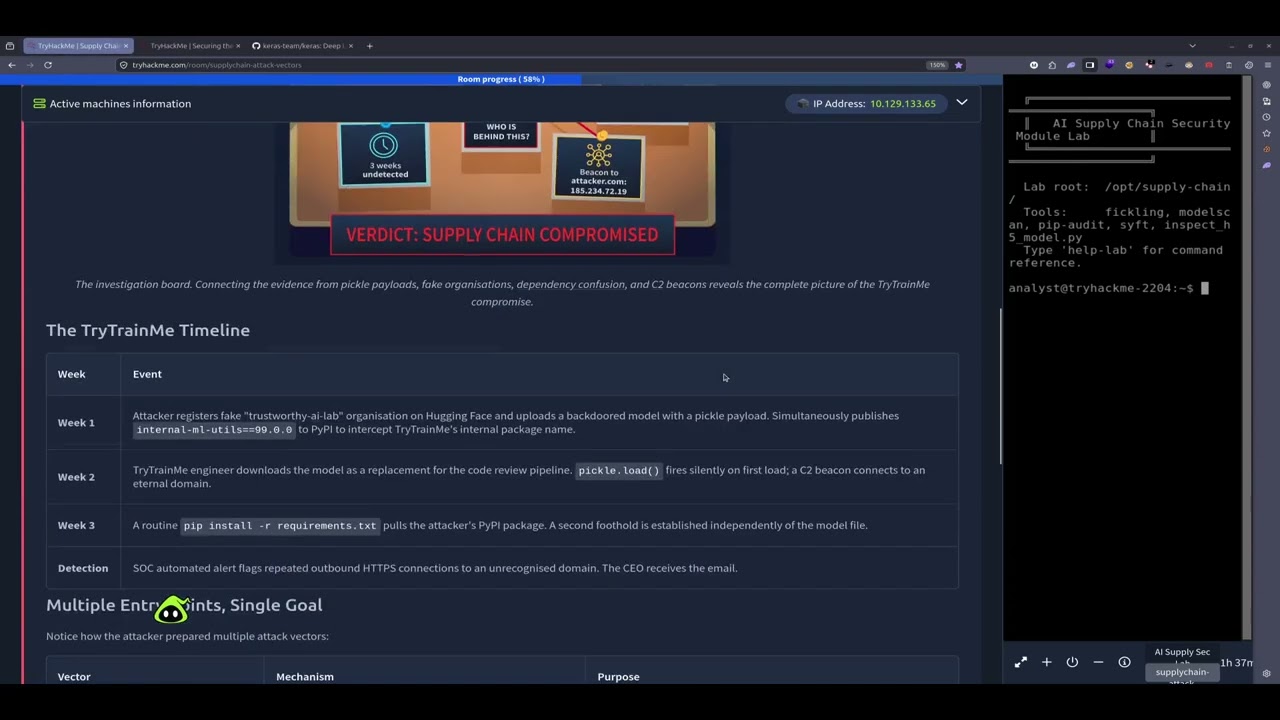Click the Week 3 timeline row label
The height and width of the screenshot is (720, 1280).
tap(76, 525)
